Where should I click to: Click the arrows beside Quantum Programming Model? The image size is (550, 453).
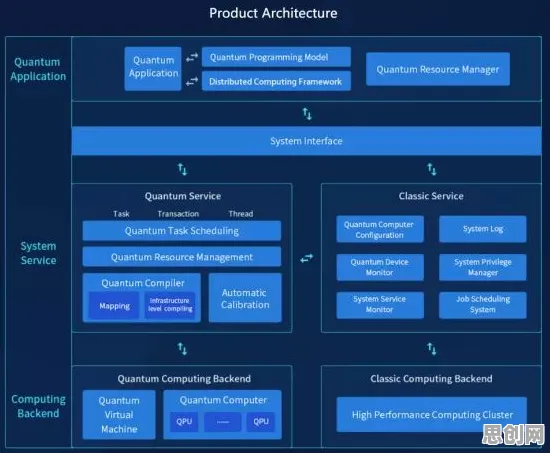click(x=192, y=57)
